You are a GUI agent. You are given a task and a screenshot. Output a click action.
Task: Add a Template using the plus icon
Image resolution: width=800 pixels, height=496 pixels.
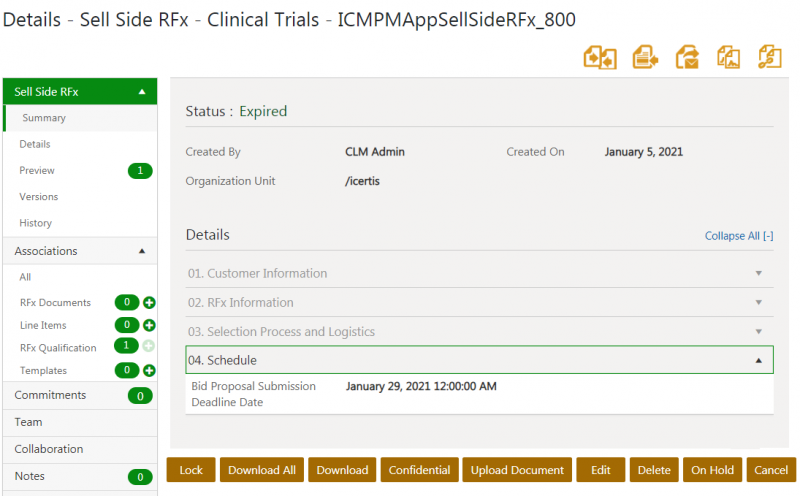149,371
